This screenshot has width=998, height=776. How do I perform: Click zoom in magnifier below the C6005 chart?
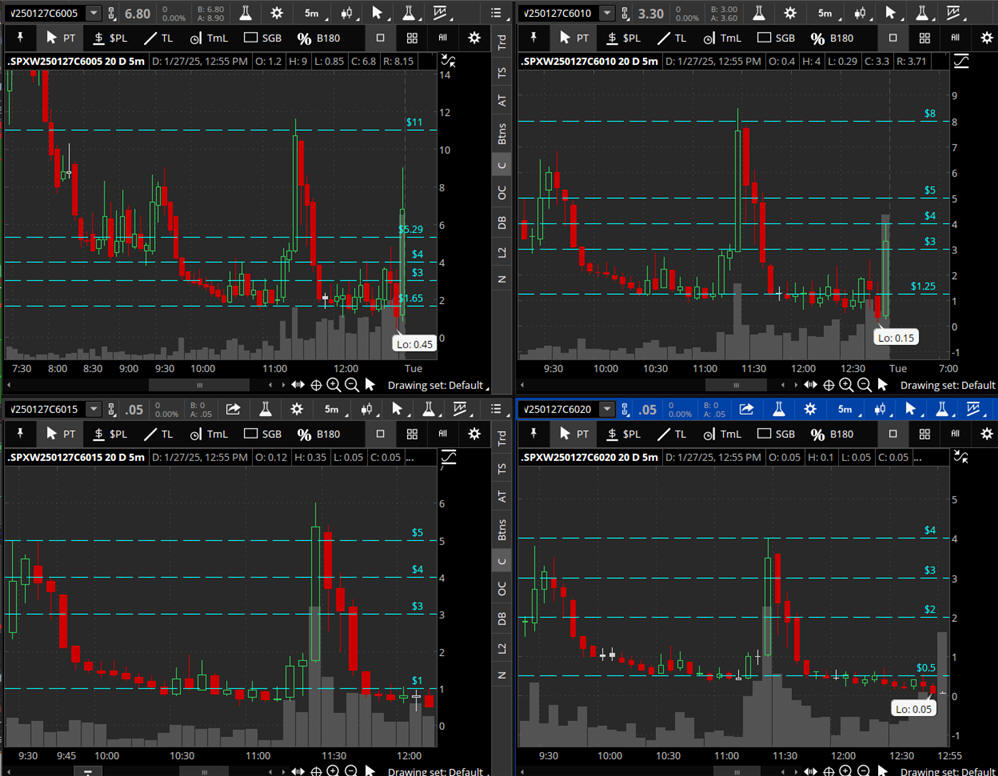click(333, 385)
